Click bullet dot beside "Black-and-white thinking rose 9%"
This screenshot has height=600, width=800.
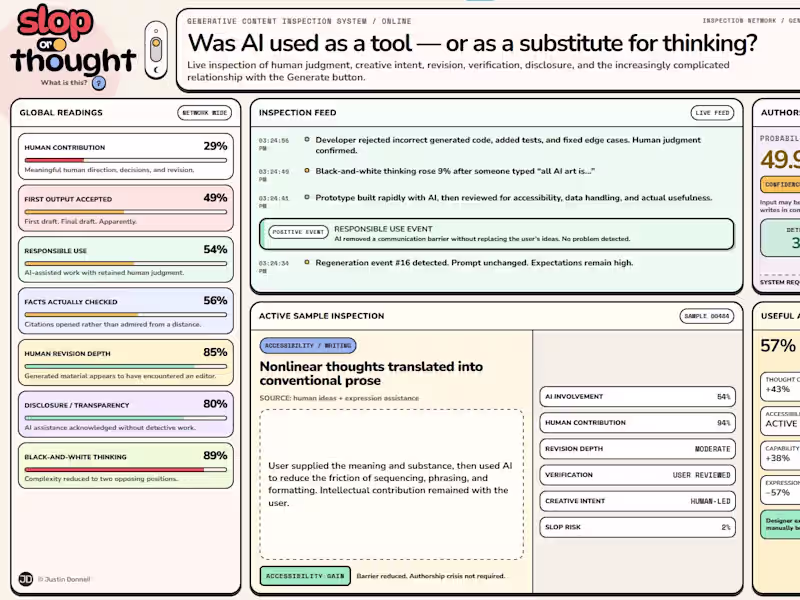coord(307,170)
